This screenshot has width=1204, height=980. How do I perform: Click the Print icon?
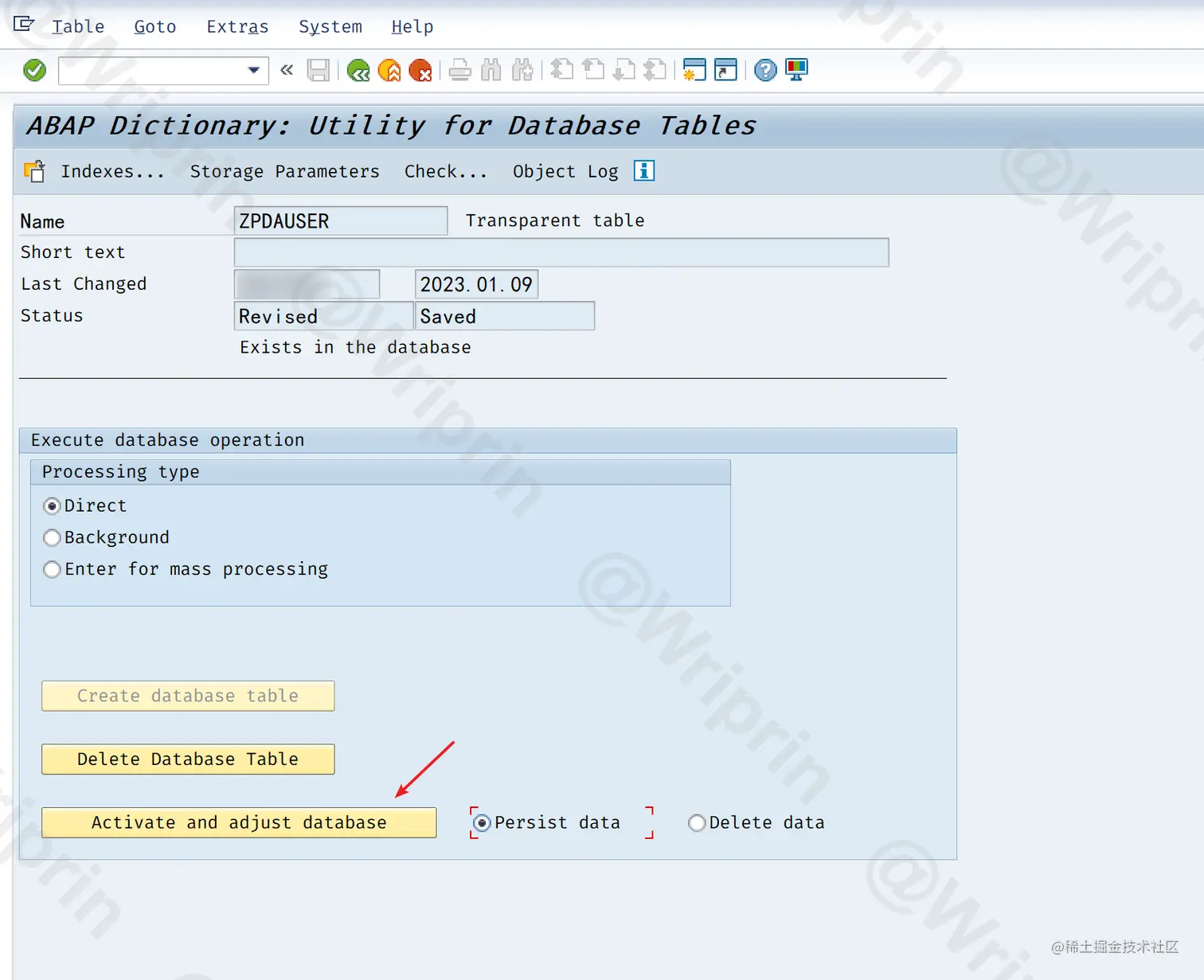(459, 70)
